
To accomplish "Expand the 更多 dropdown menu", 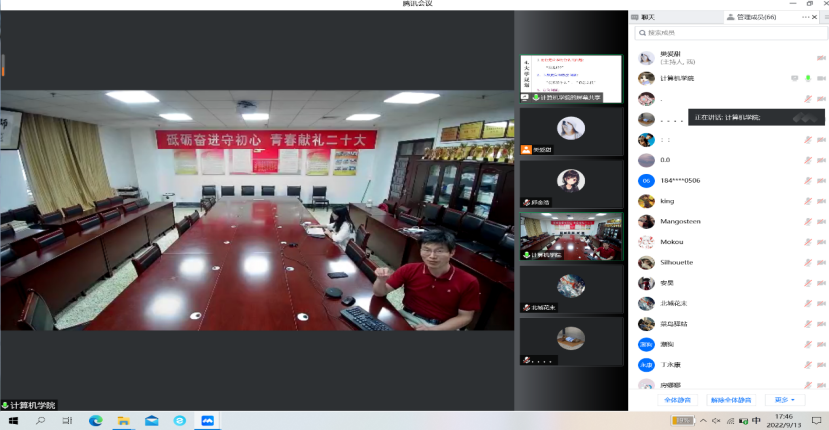I will tap(784, 399).
